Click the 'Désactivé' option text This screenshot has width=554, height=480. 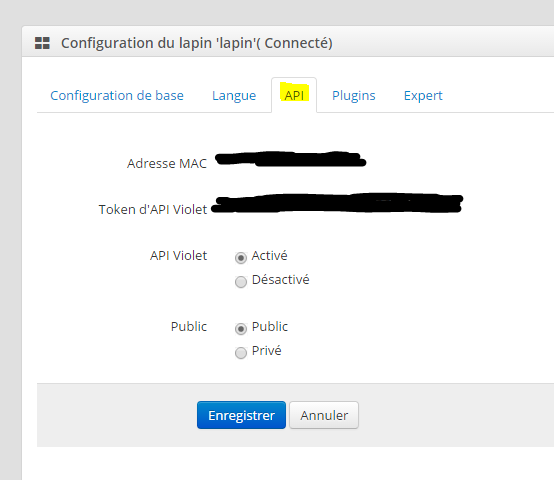[x=281, y=280]
